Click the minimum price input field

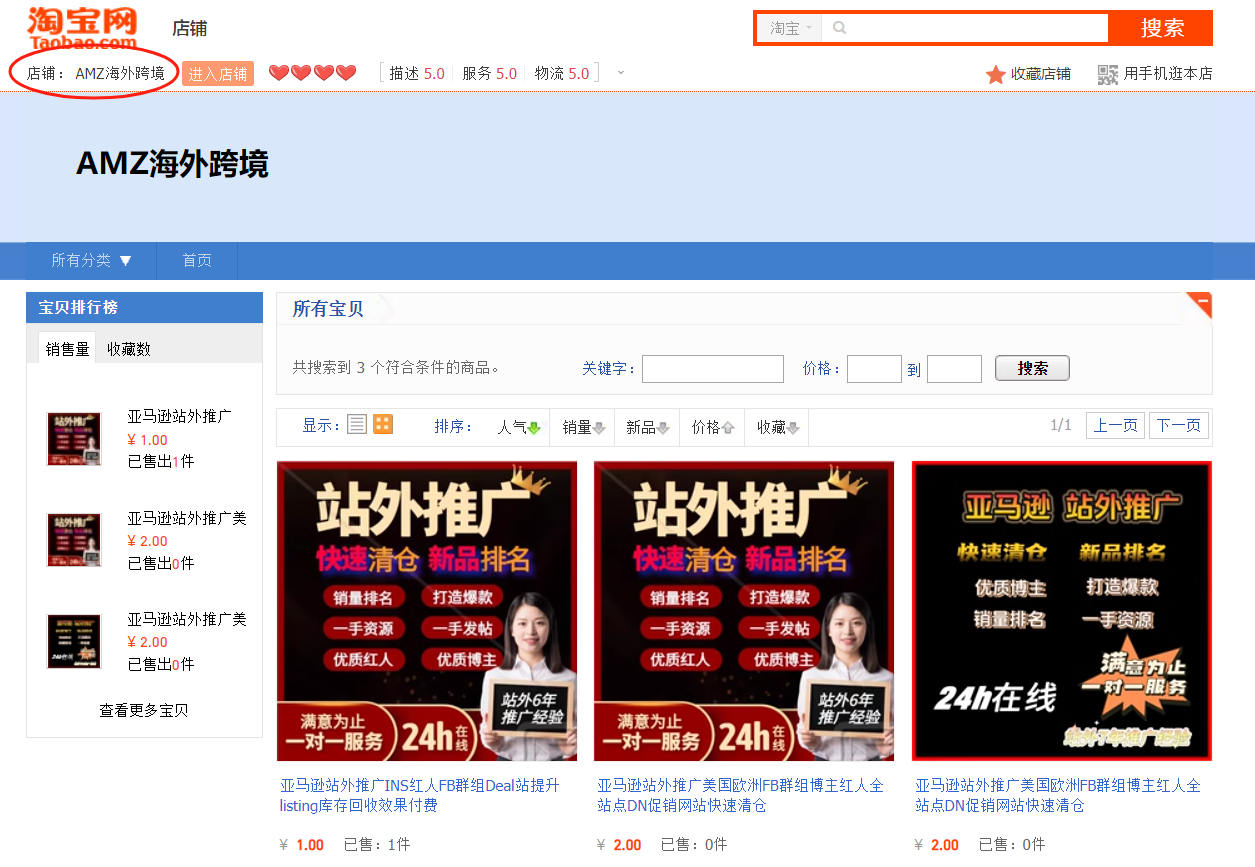[x=874, y=369]
